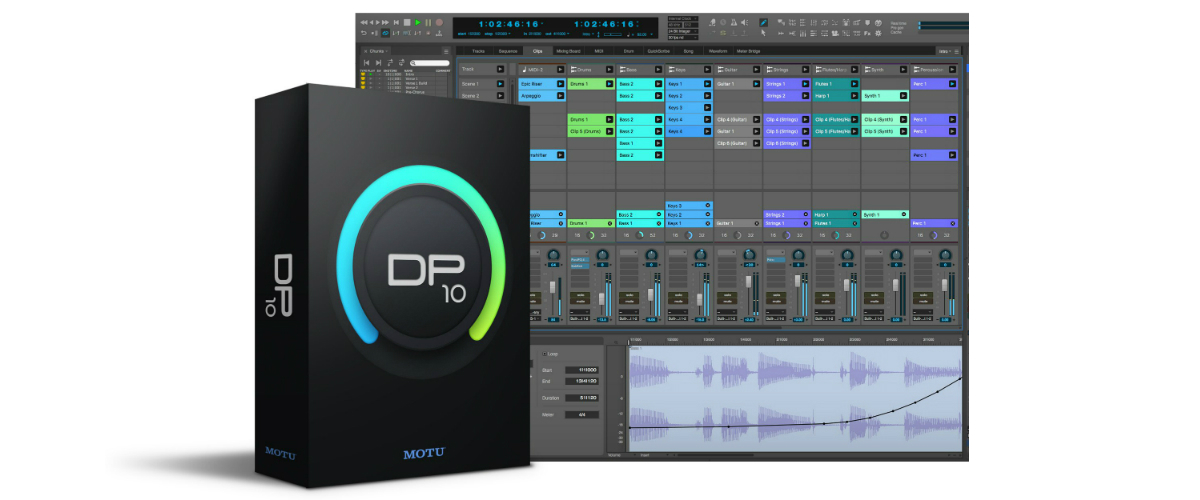Remove queued Harp 1 clip with its X
This screenshot has height=500, width=1200.
[854, 214]
